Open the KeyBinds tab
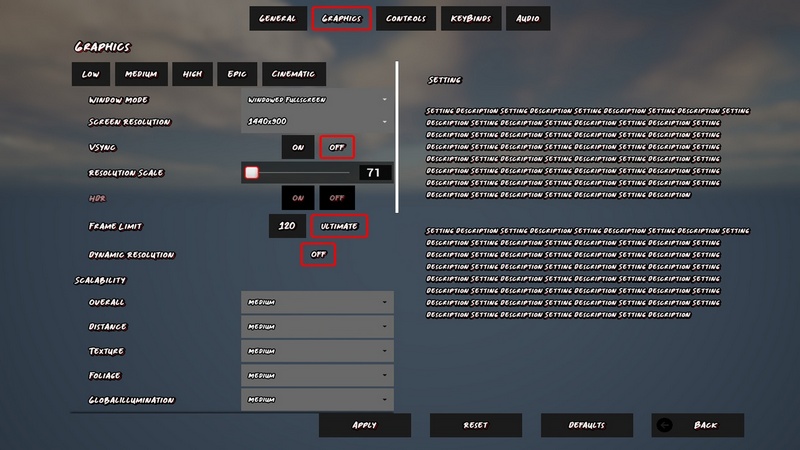800x450 pixels. pos(471,18)
